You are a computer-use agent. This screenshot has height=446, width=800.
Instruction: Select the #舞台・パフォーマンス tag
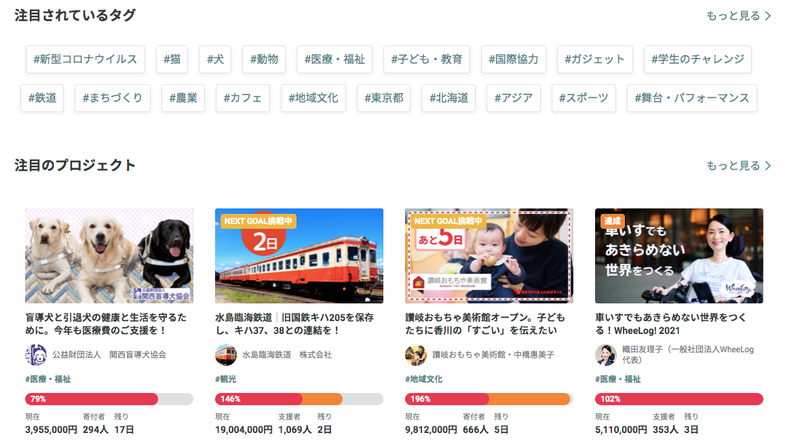[692, 98]
